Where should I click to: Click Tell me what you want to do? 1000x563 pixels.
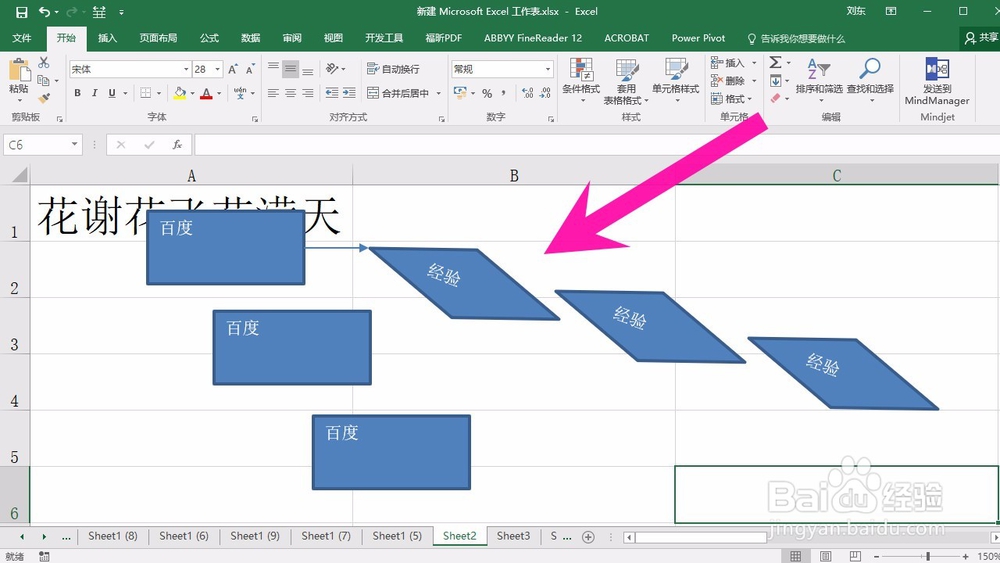pyautogui.click(x=796, y=39)
